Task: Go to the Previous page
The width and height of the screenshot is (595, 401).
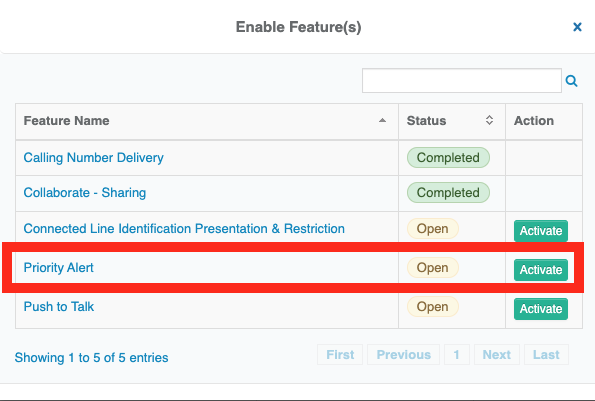Action: 403,355
